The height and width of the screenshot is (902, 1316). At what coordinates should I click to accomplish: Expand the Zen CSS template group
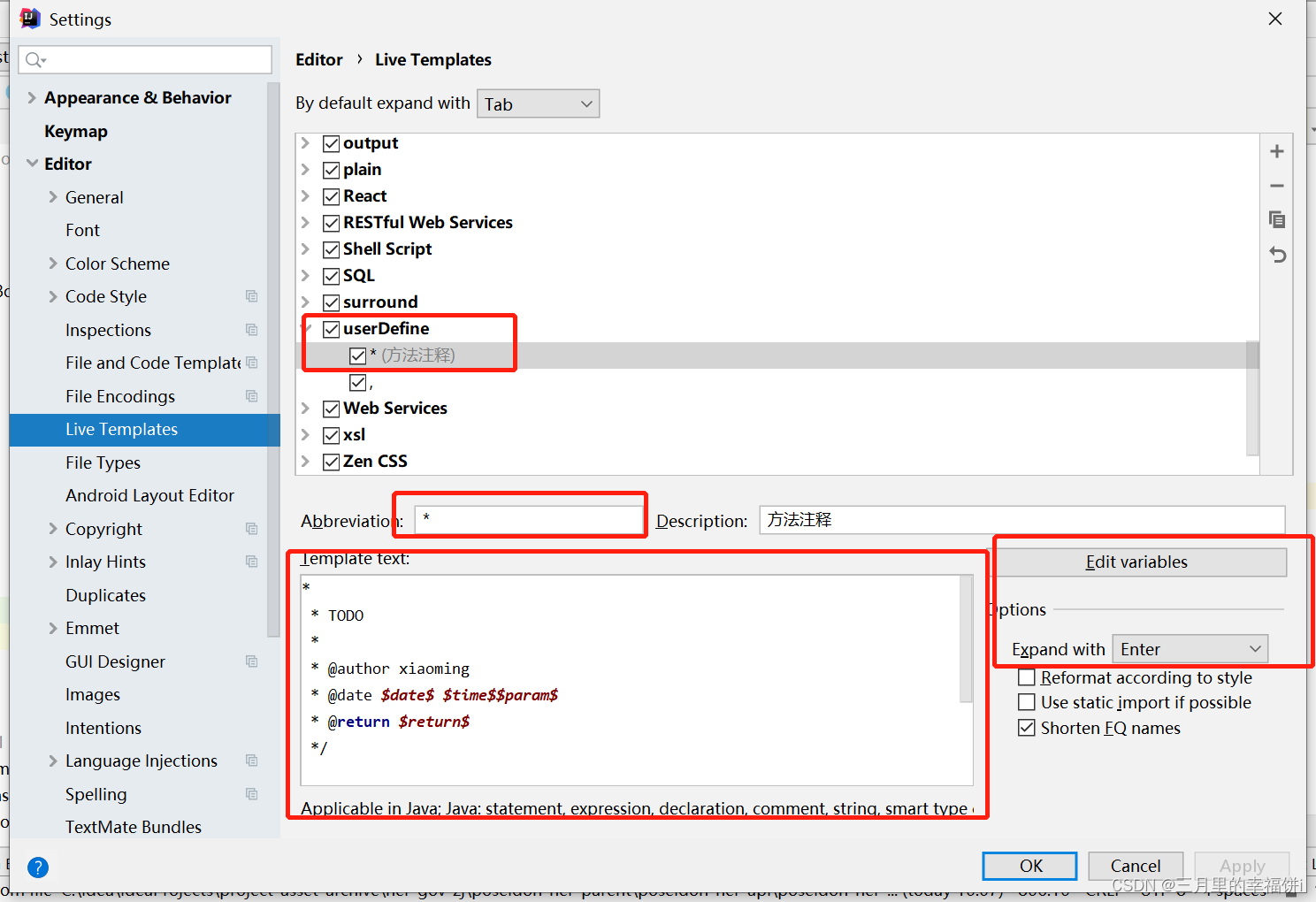[x=305, y=462]
